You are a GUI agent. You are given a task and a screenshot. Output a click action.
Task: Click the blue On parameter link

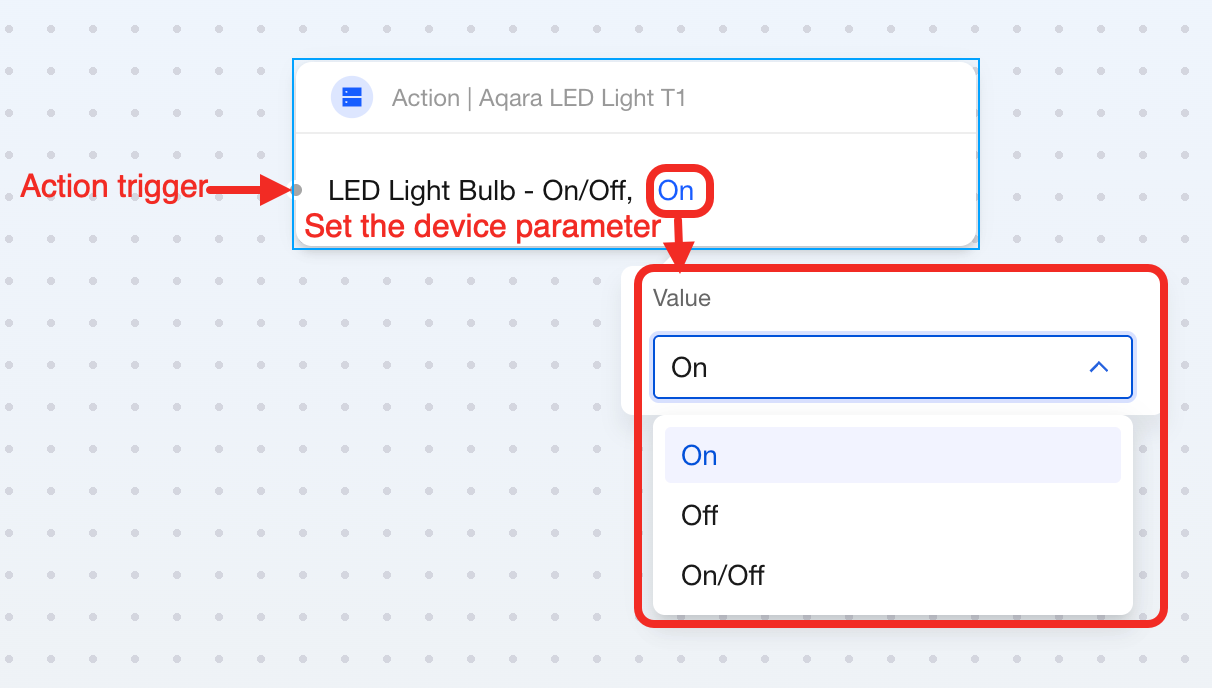(676, 190)
